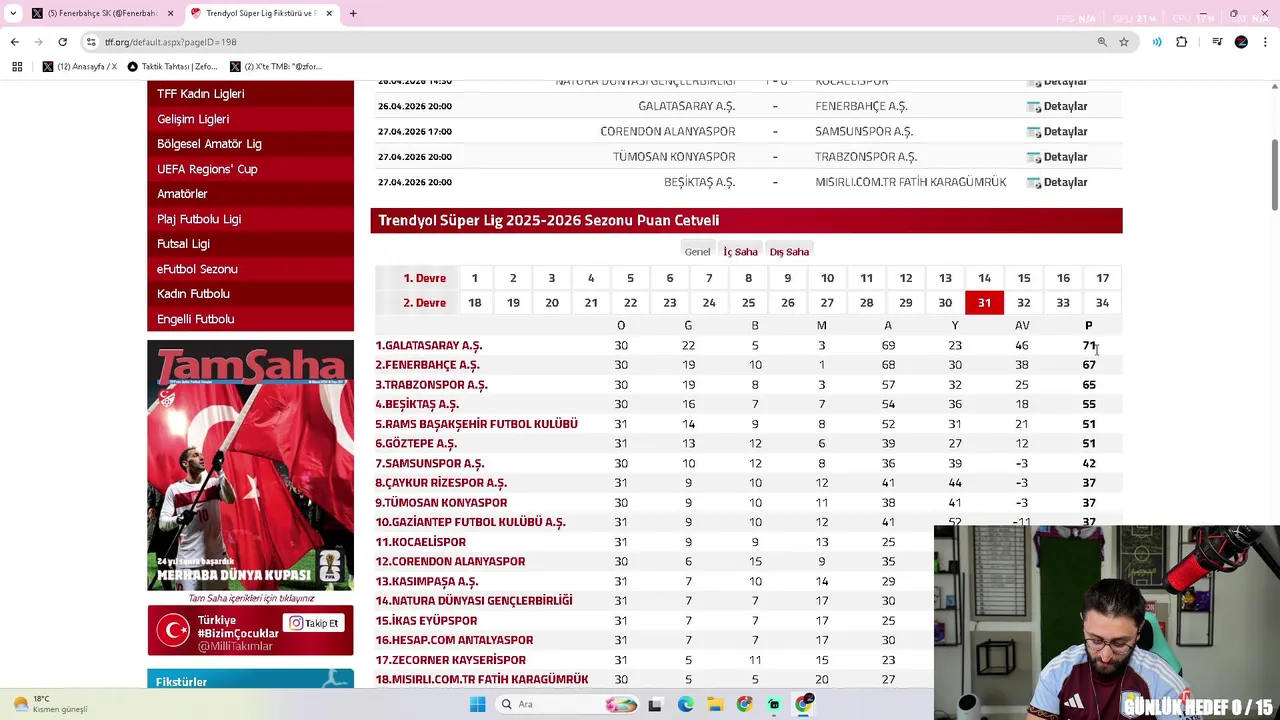This screenshot has width=1280, height=720.
Task: Open Gelişim Ligleri sidebar menu
Action: (251, 119)
